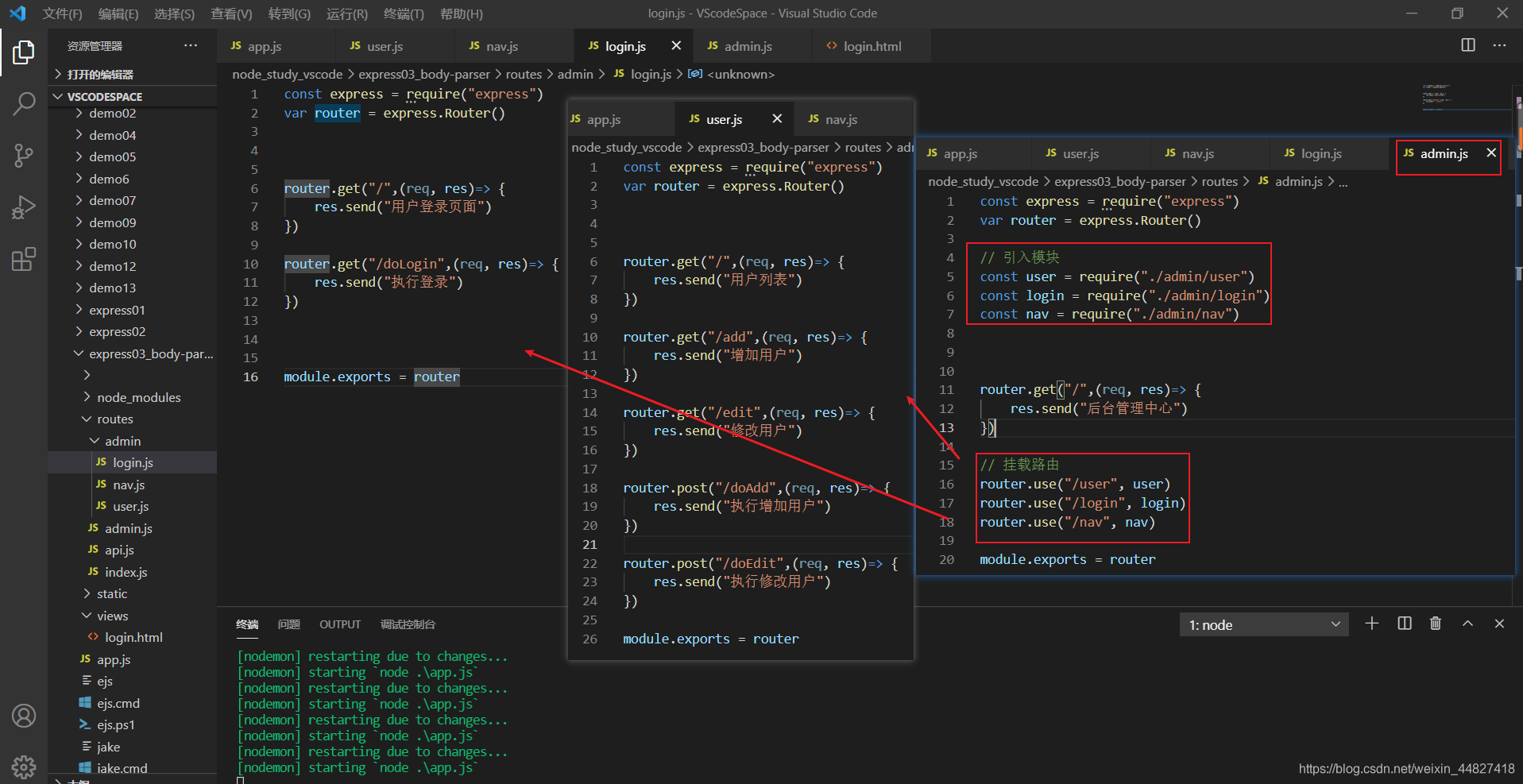This screenshot has width=1523, height=784.
Task: Open the editor more actions ellipsis
Action: (1499, 45)
